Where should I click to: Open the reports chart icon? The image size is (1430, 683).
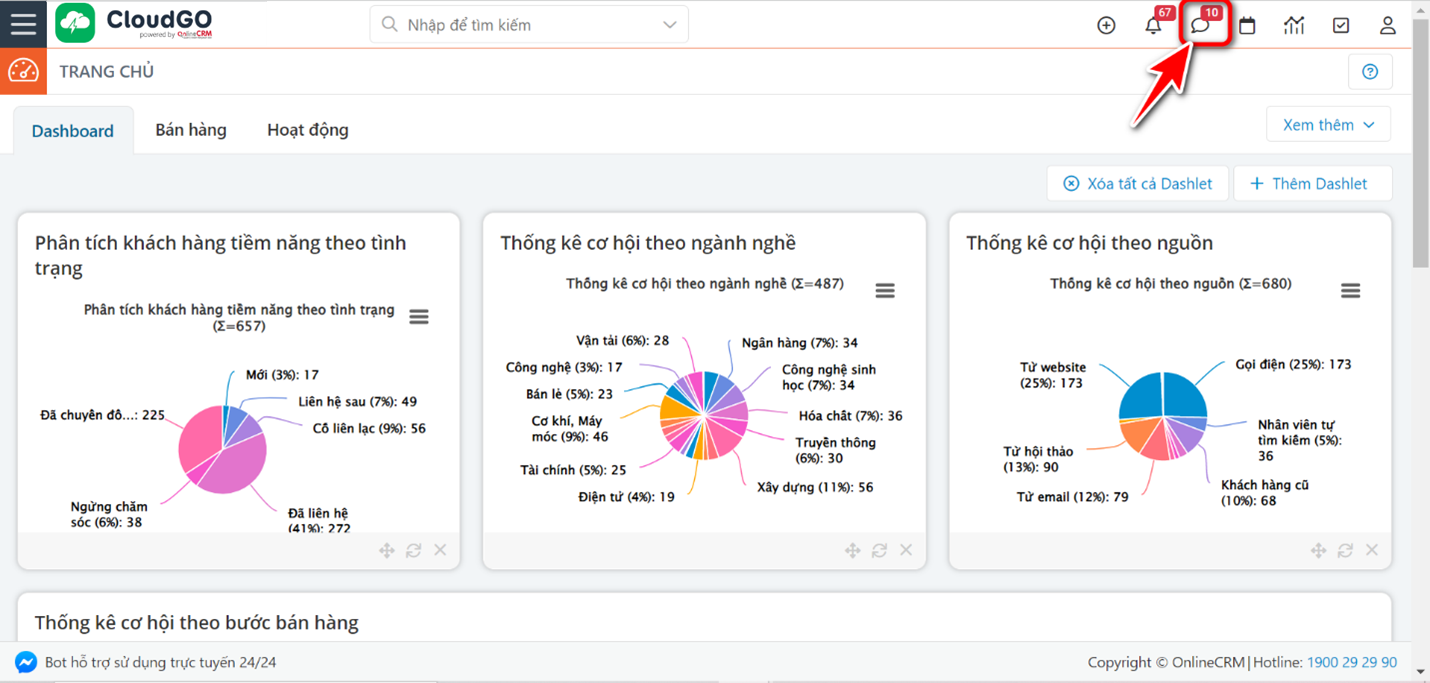coord(1294,26)
